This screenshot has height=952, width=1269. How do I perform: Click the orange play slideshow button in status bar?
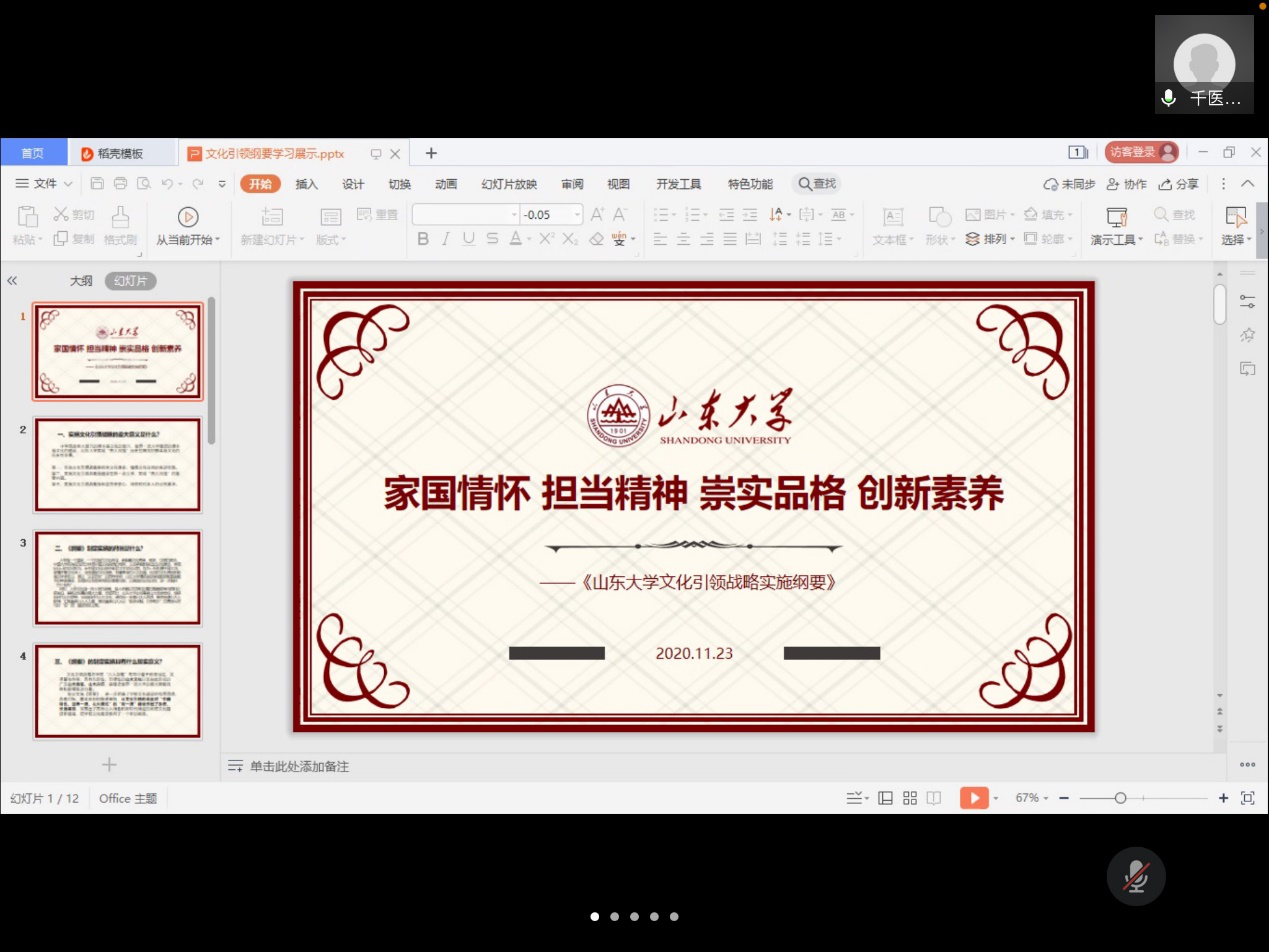click(974, 798)
